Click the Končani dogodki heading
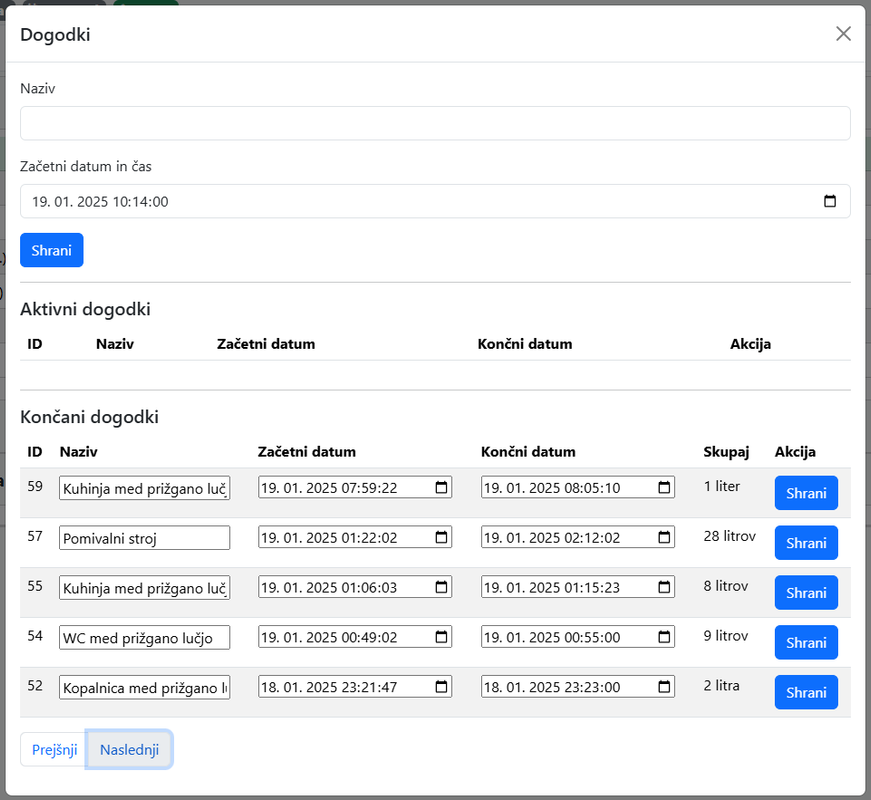Screen dimensions: 871x800 (x=89, y=417)
